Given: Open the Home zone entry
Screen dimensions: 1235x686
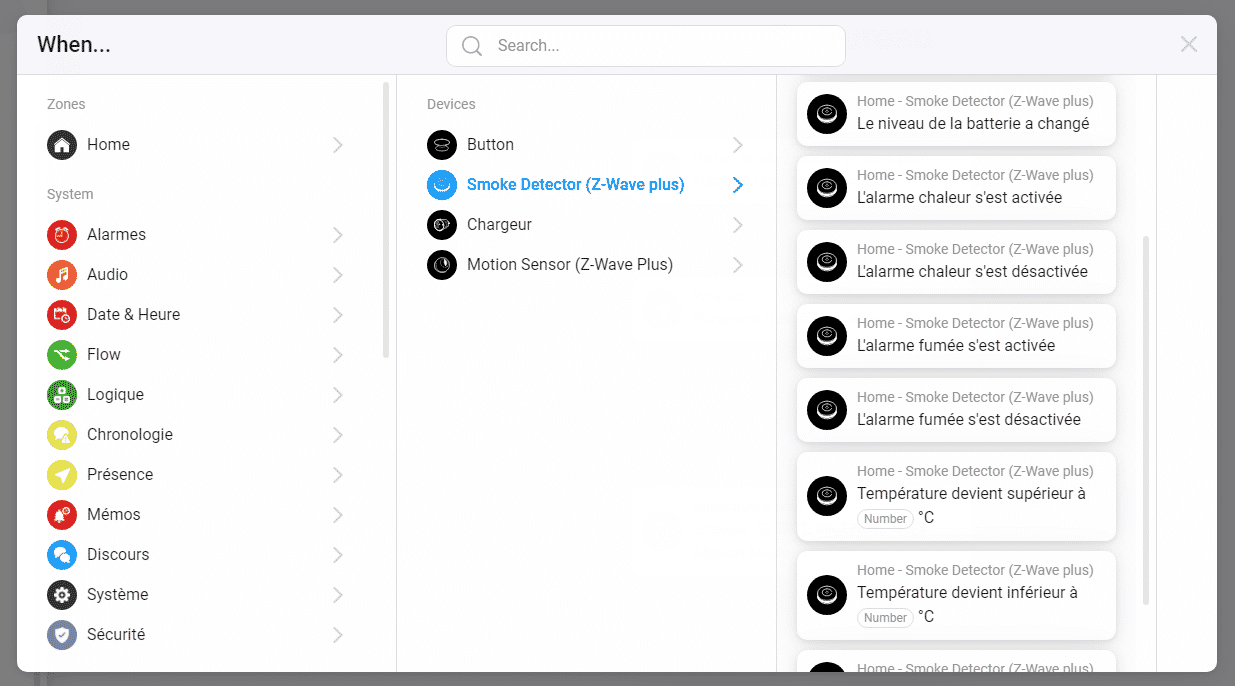Looking at the screenshot, I should point(196,145).
